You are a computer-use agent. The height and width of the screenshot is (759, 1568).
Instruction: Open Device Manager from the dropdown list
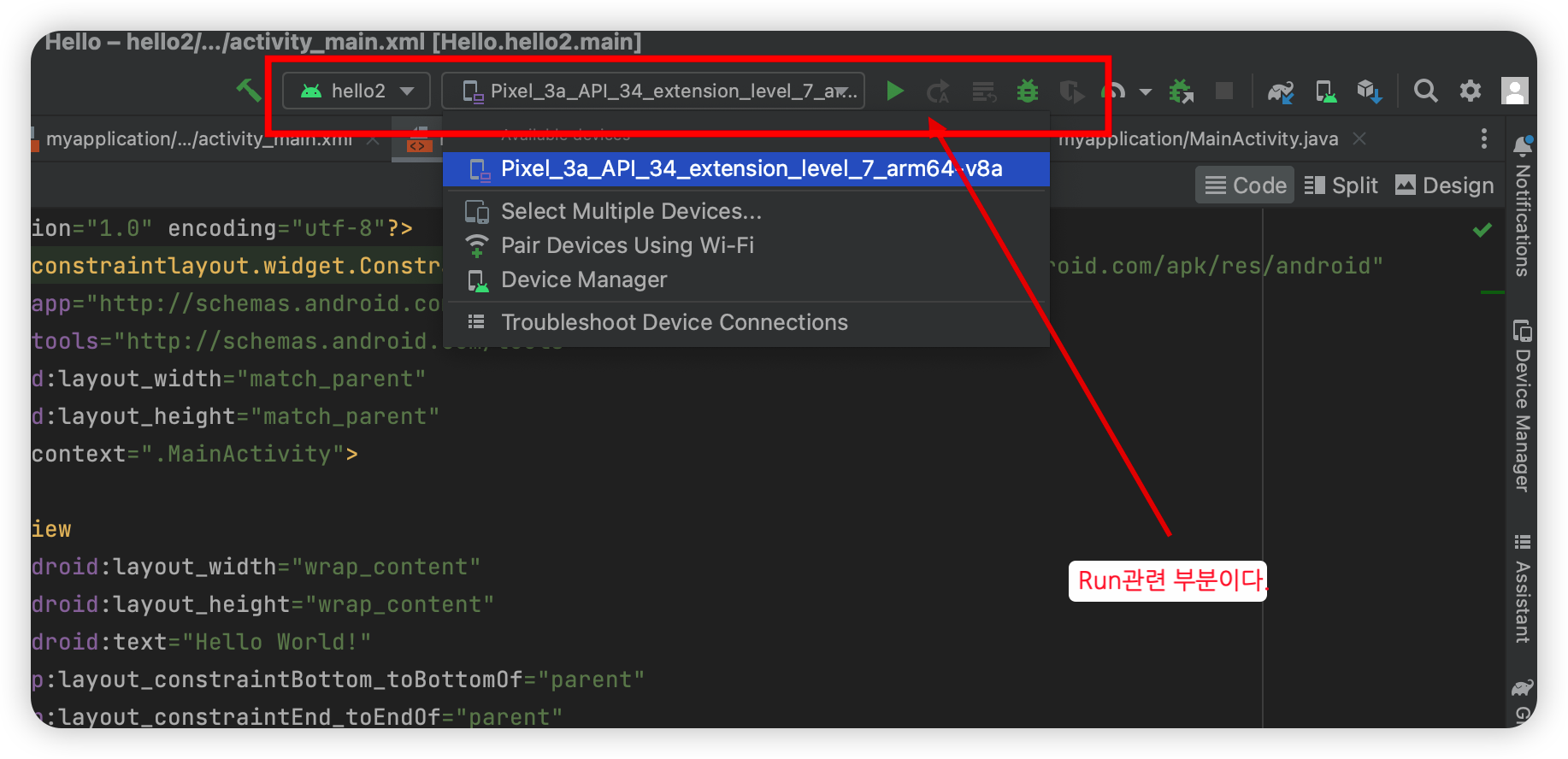tap(746, 279)
